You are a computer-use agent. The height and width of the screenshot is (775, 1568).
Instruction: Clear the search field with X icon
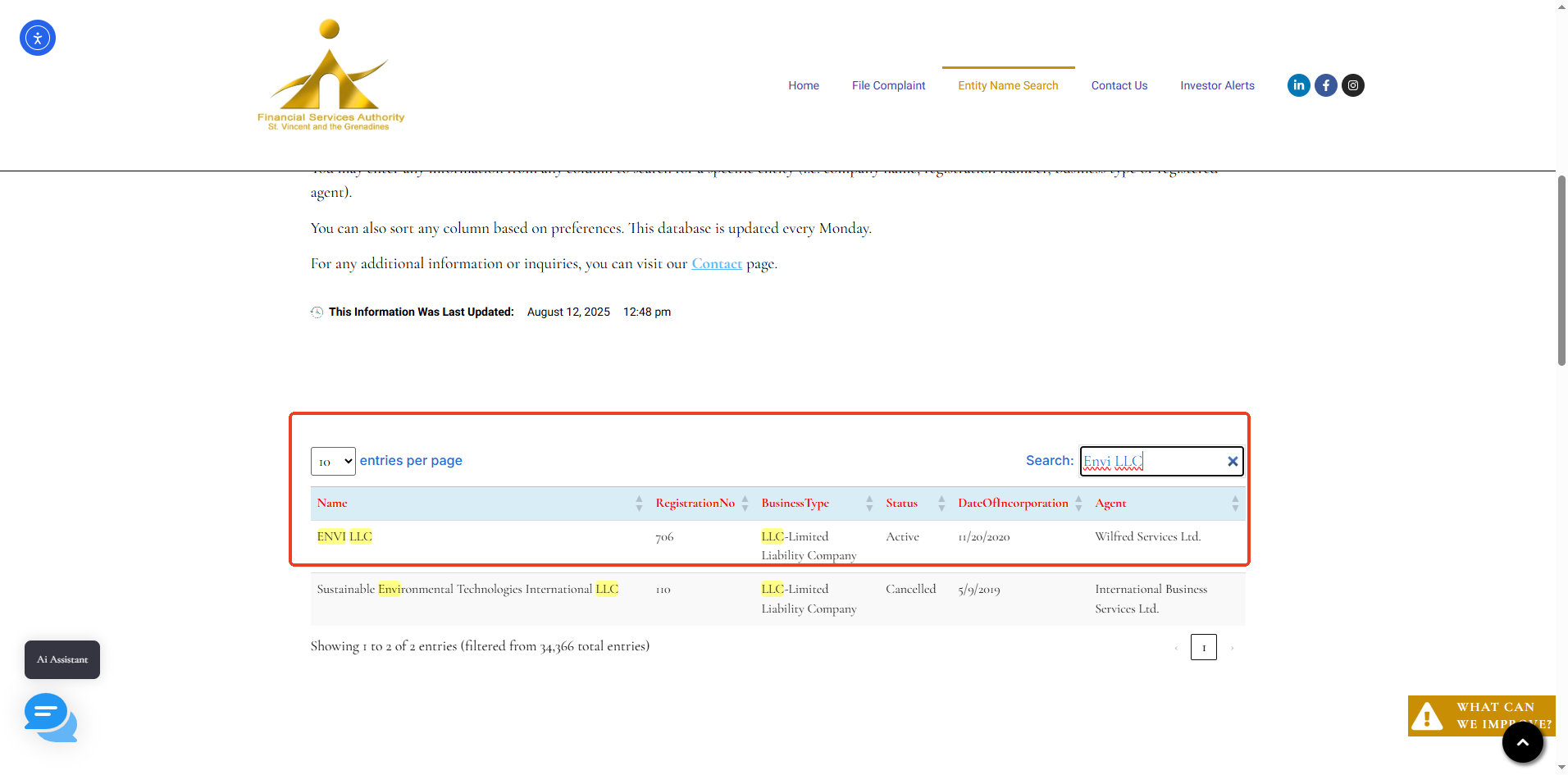[1232, 462]
